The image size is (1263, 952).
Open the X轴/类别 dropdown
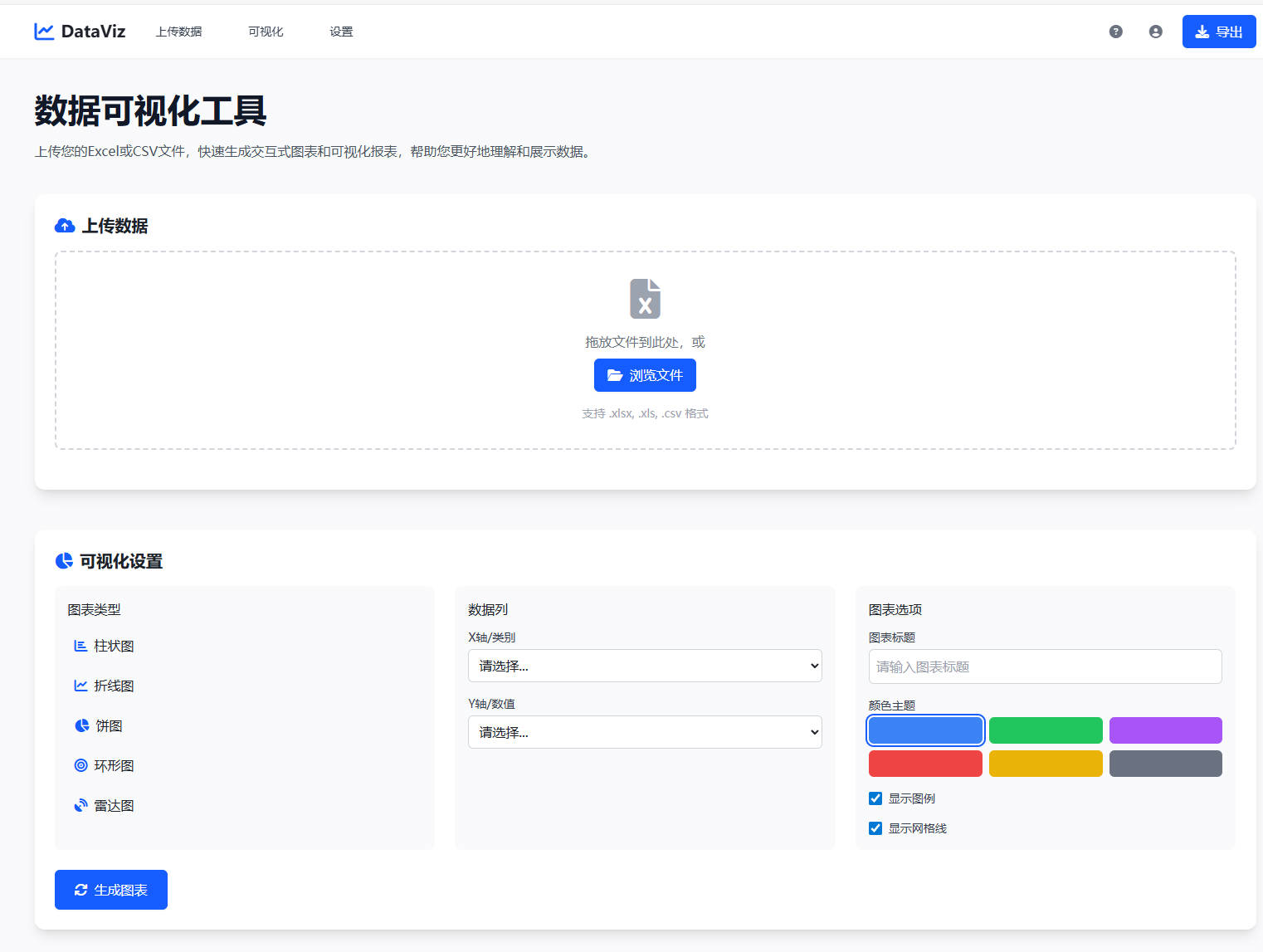pyautogui.click(x=645, y=666)
